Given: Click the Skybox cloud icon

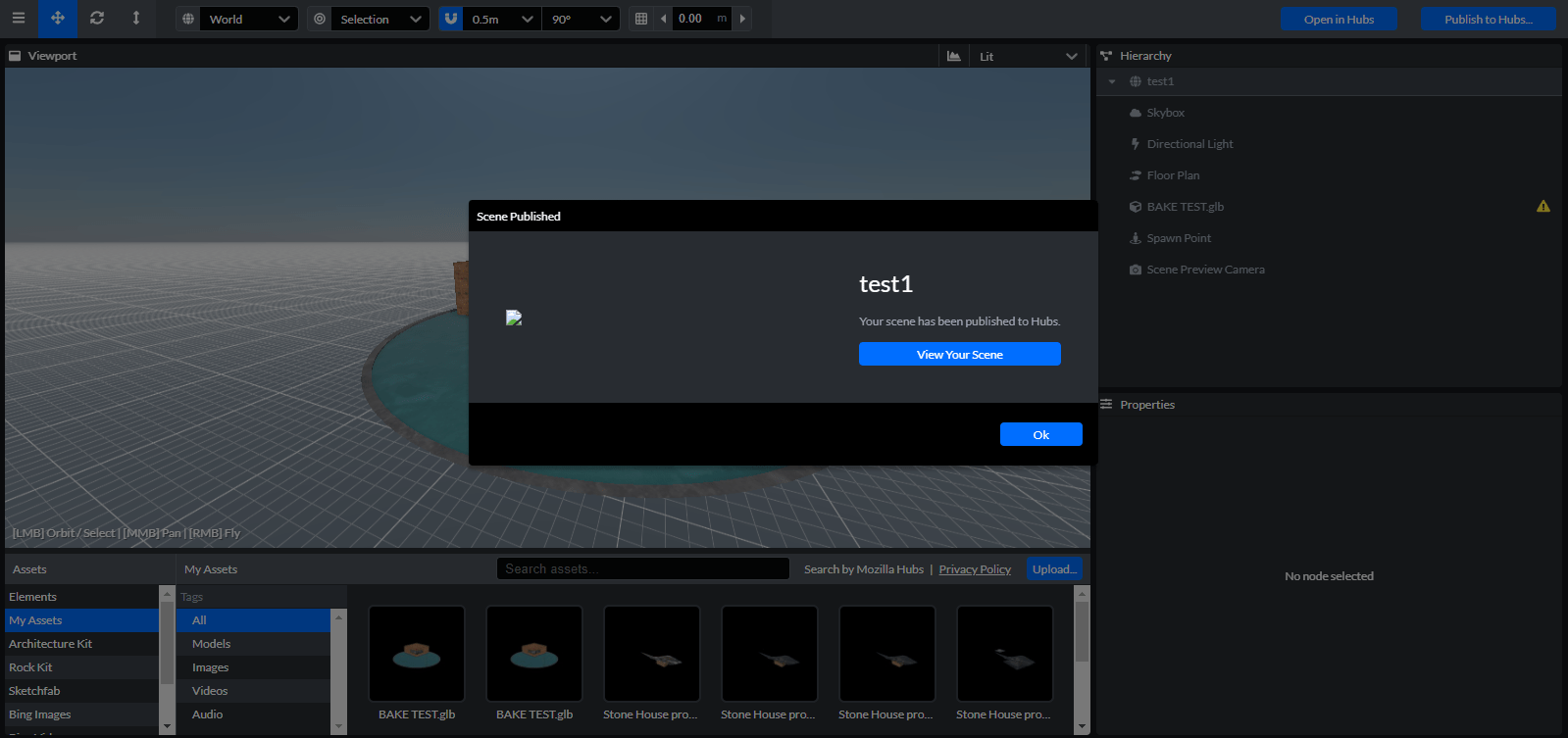Looking at the screenshot, I should [x=1136, y=113].
